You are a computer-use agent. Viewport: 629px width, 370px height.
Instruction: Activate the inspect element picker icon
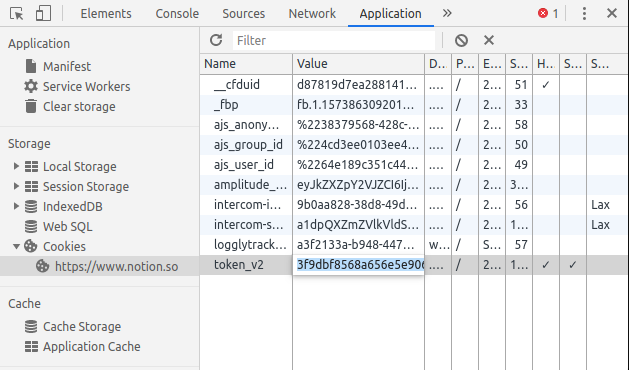click(x=17, y=14)
